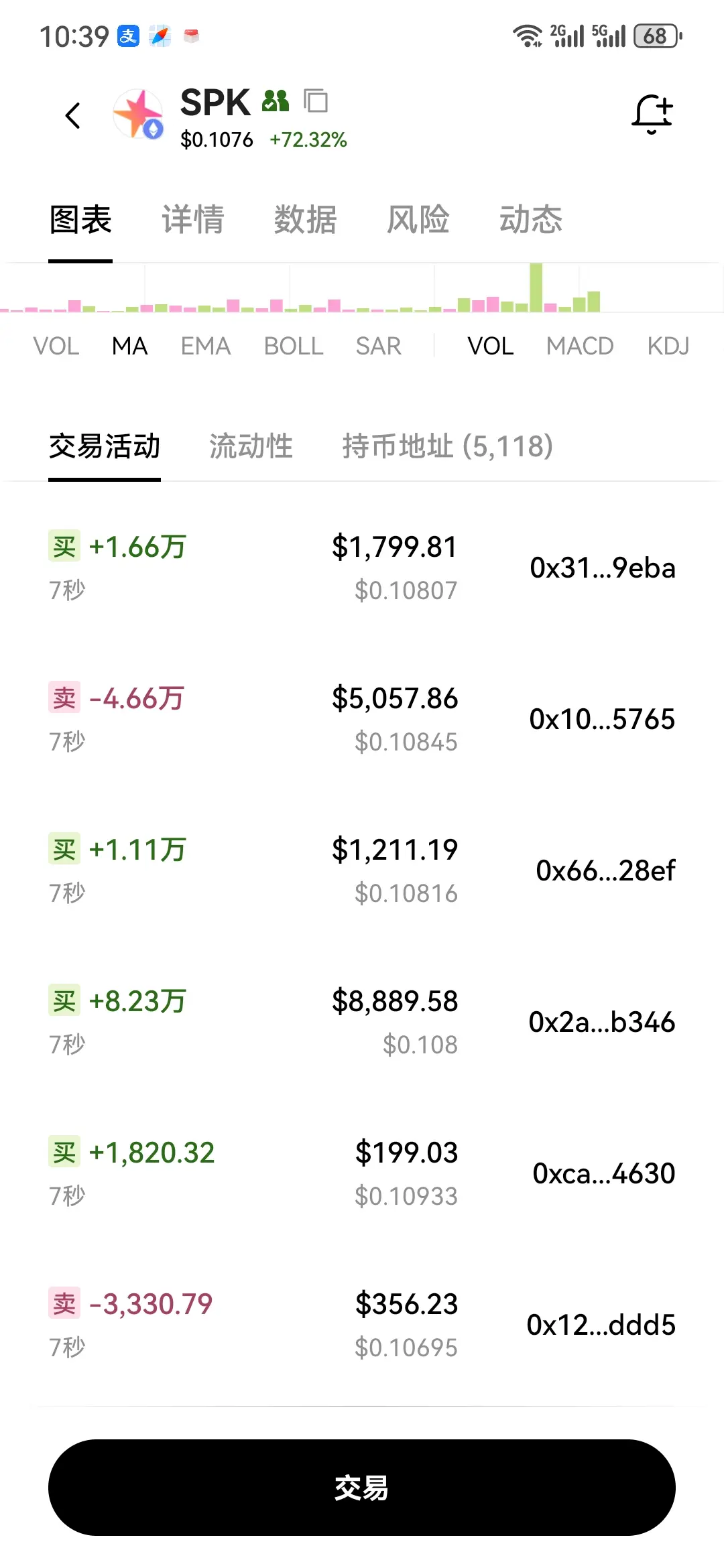
Task: Copy contract address via the copy icon
Action: pyautogui.click(x=316, y=101)
